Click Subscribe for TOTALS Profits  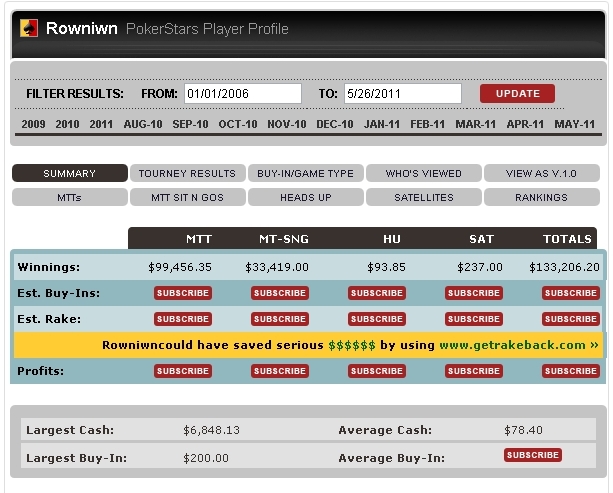pyautogui.click(x=571, y=371)
